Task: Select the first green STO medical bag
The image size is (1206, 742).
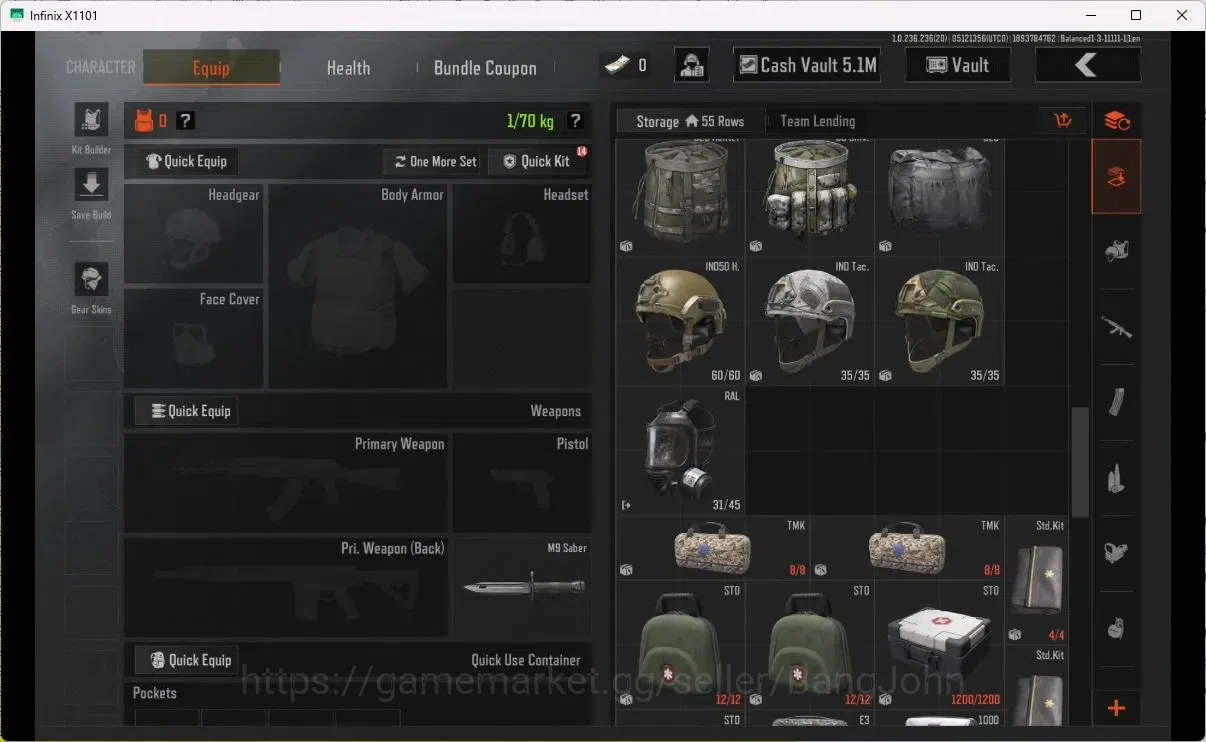Action: 681,645
